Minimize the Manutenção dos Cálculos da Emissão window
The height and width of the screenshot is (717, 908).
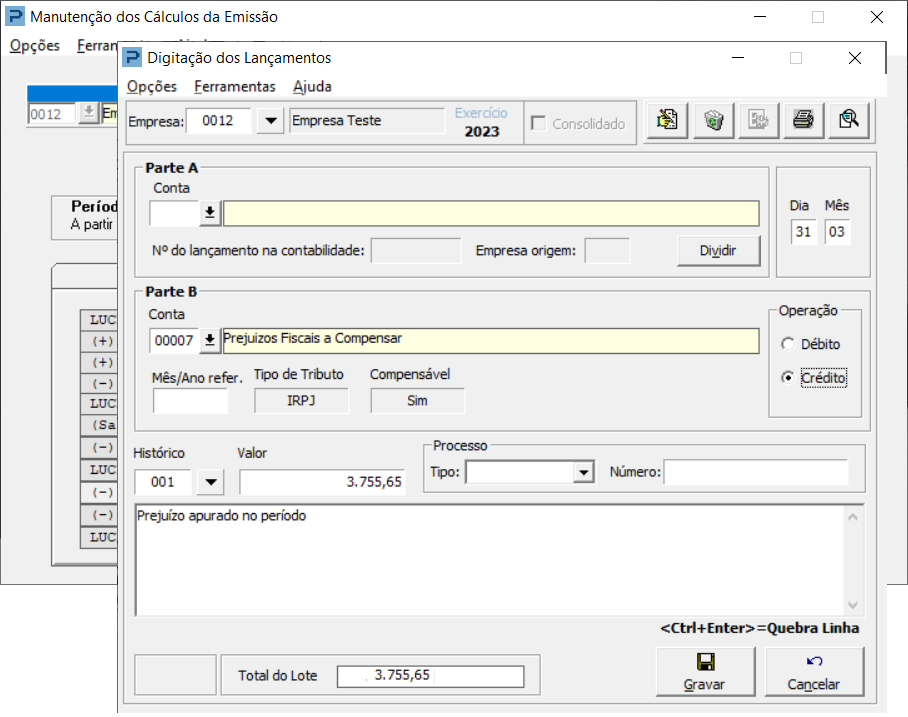click(760, 17)
